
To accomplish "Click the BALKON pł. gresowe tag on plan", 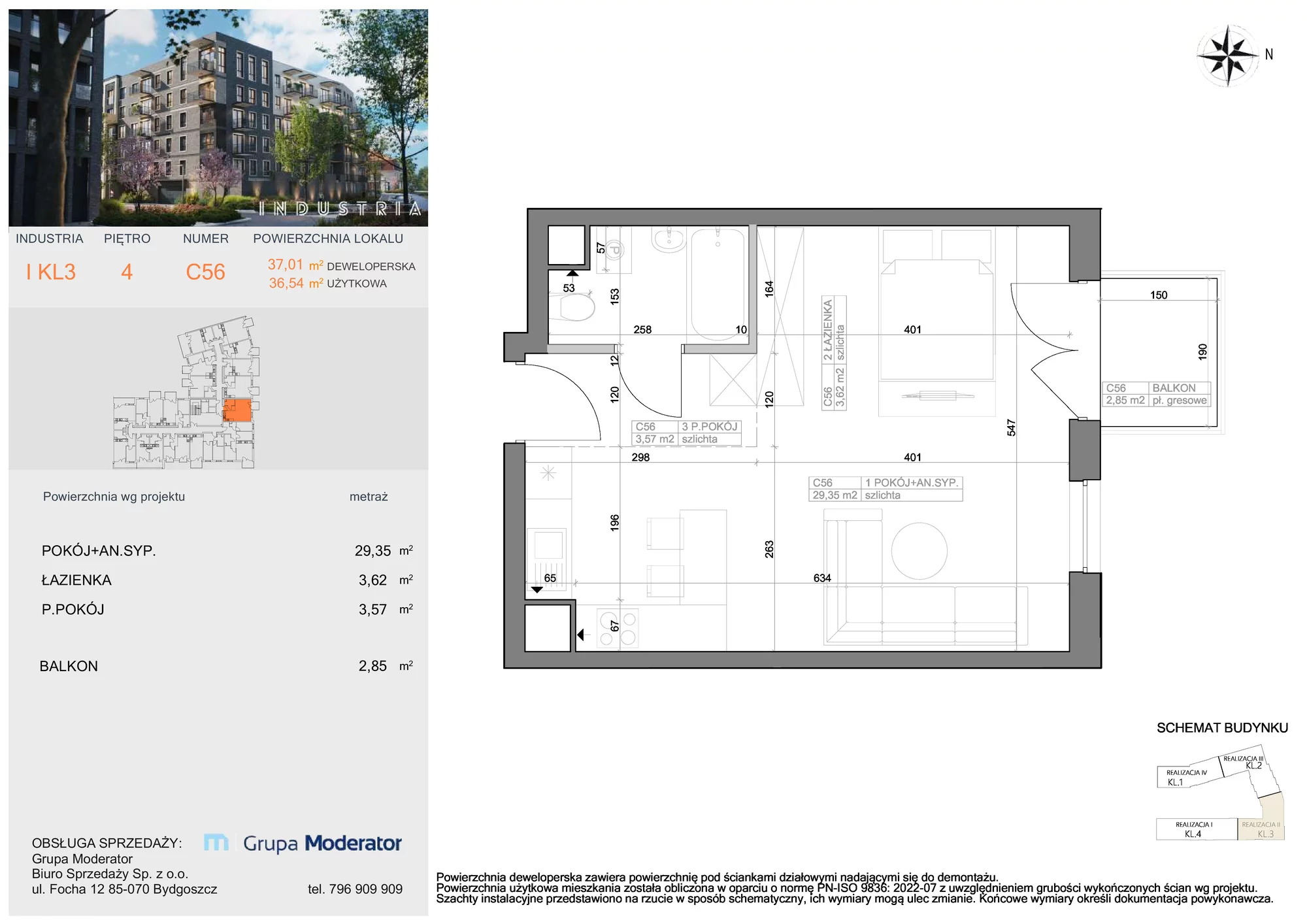I will click(x=1157, y=394).
